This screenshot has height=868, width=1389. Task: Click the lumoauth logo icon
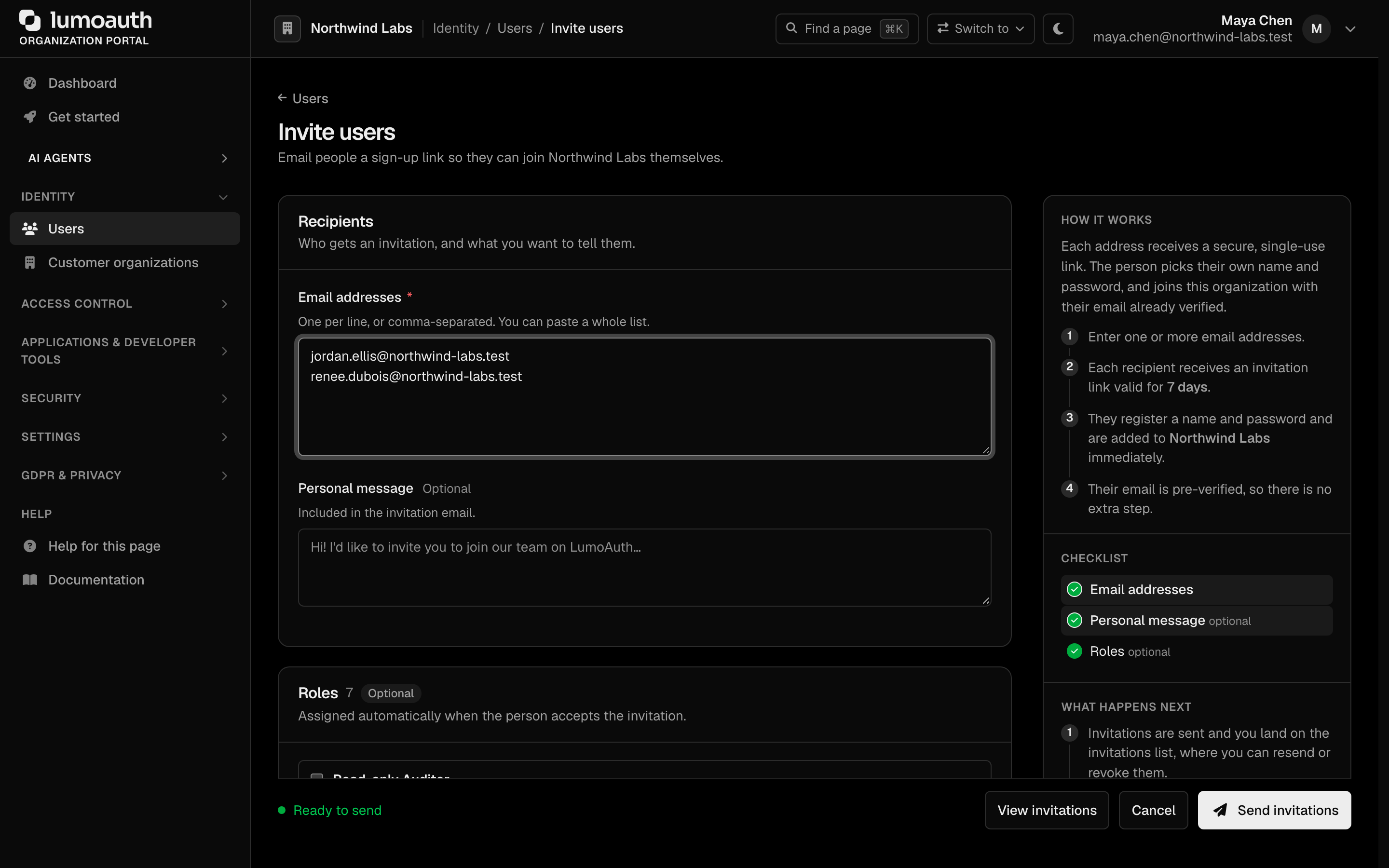pyautogui.click(x=30, y=20)
